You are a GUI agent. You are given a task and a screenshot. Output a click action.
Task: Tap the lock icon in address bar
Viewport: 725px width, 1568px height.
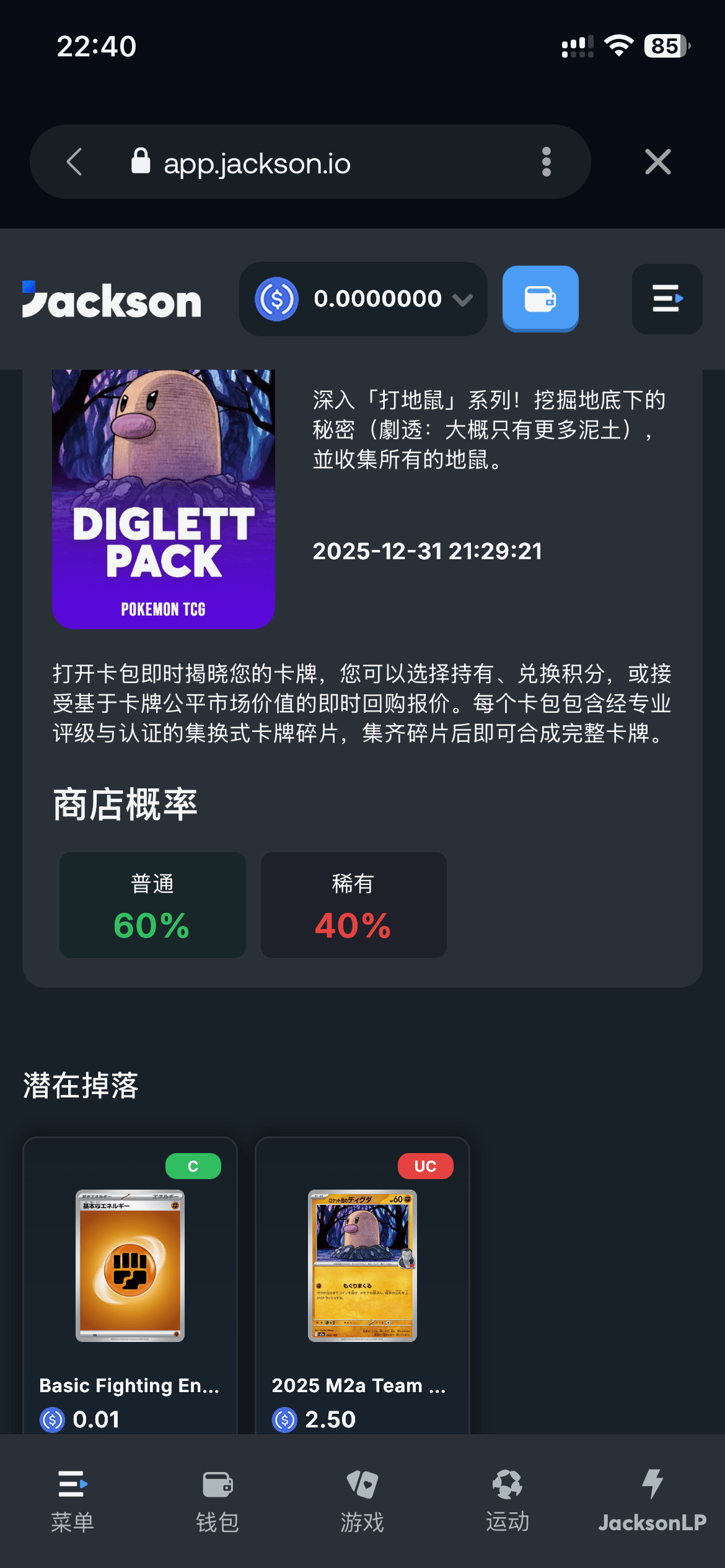(141, 161)
